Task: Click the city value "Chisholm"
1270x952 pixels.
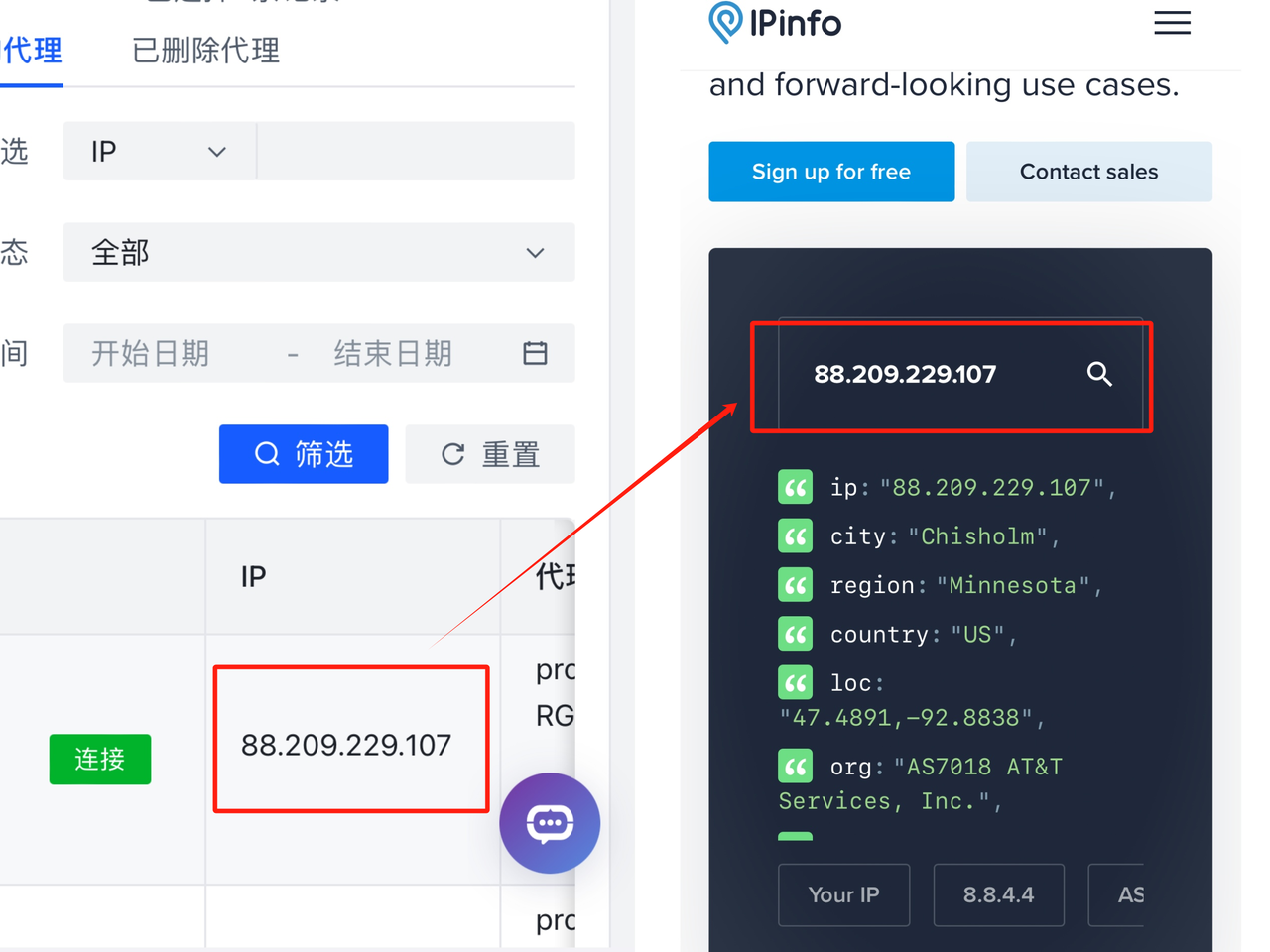Action: click(978, 536)
